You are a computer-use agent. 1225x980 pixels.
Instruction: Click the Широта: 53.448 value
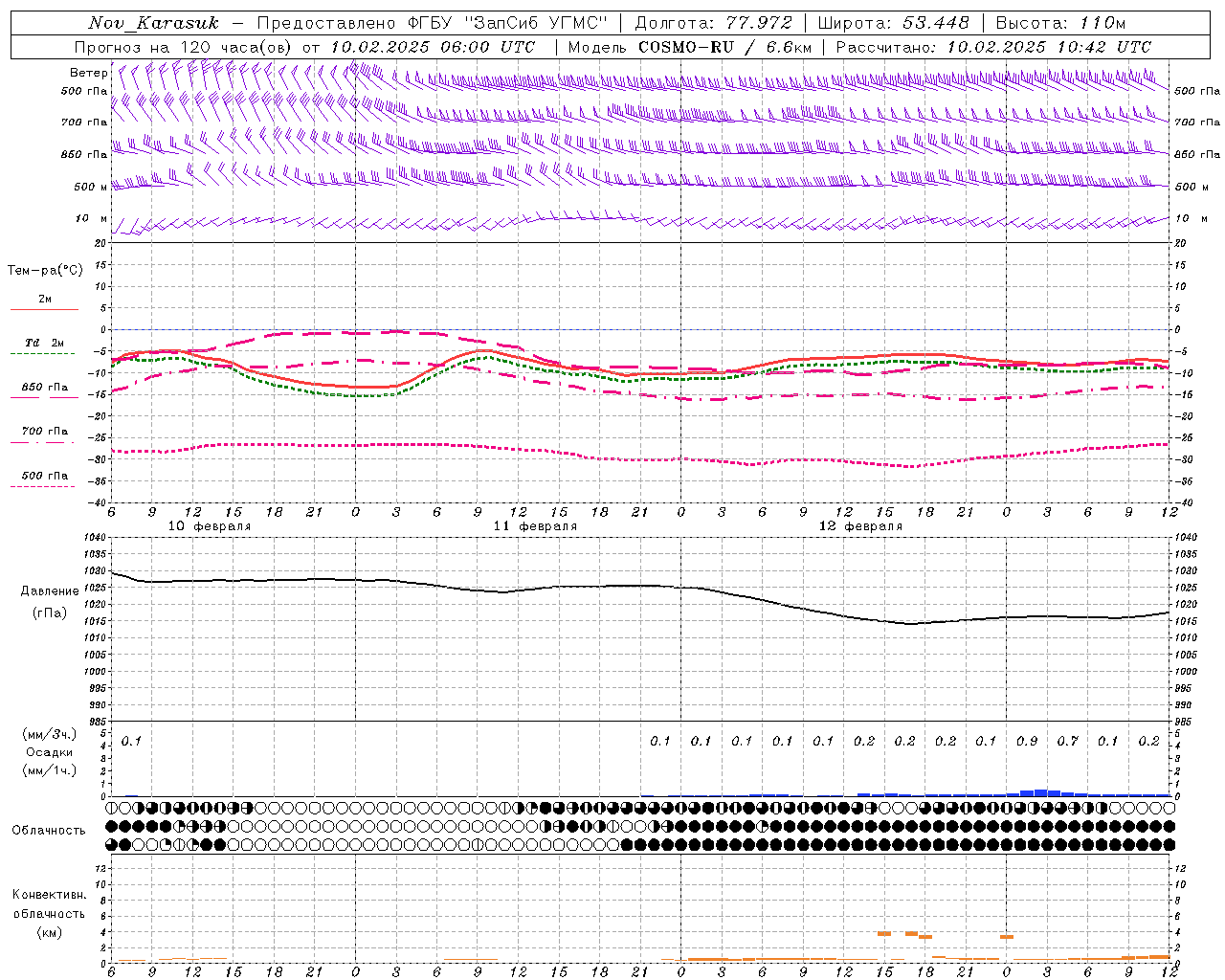point(893,23)
